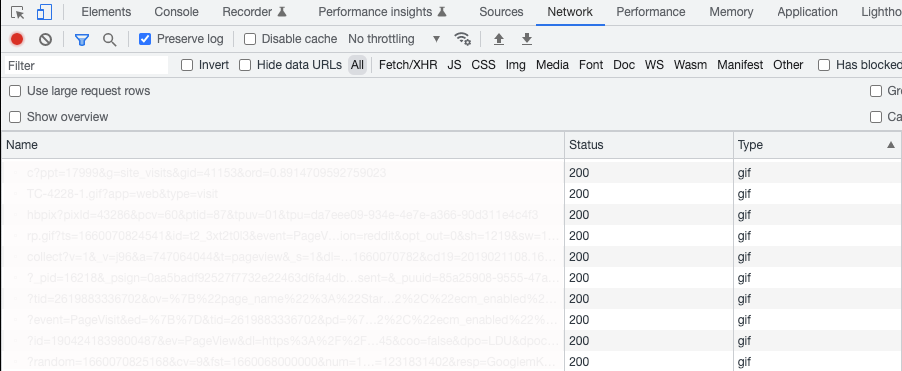Filter requests by Doc

(x=624, y=65)
